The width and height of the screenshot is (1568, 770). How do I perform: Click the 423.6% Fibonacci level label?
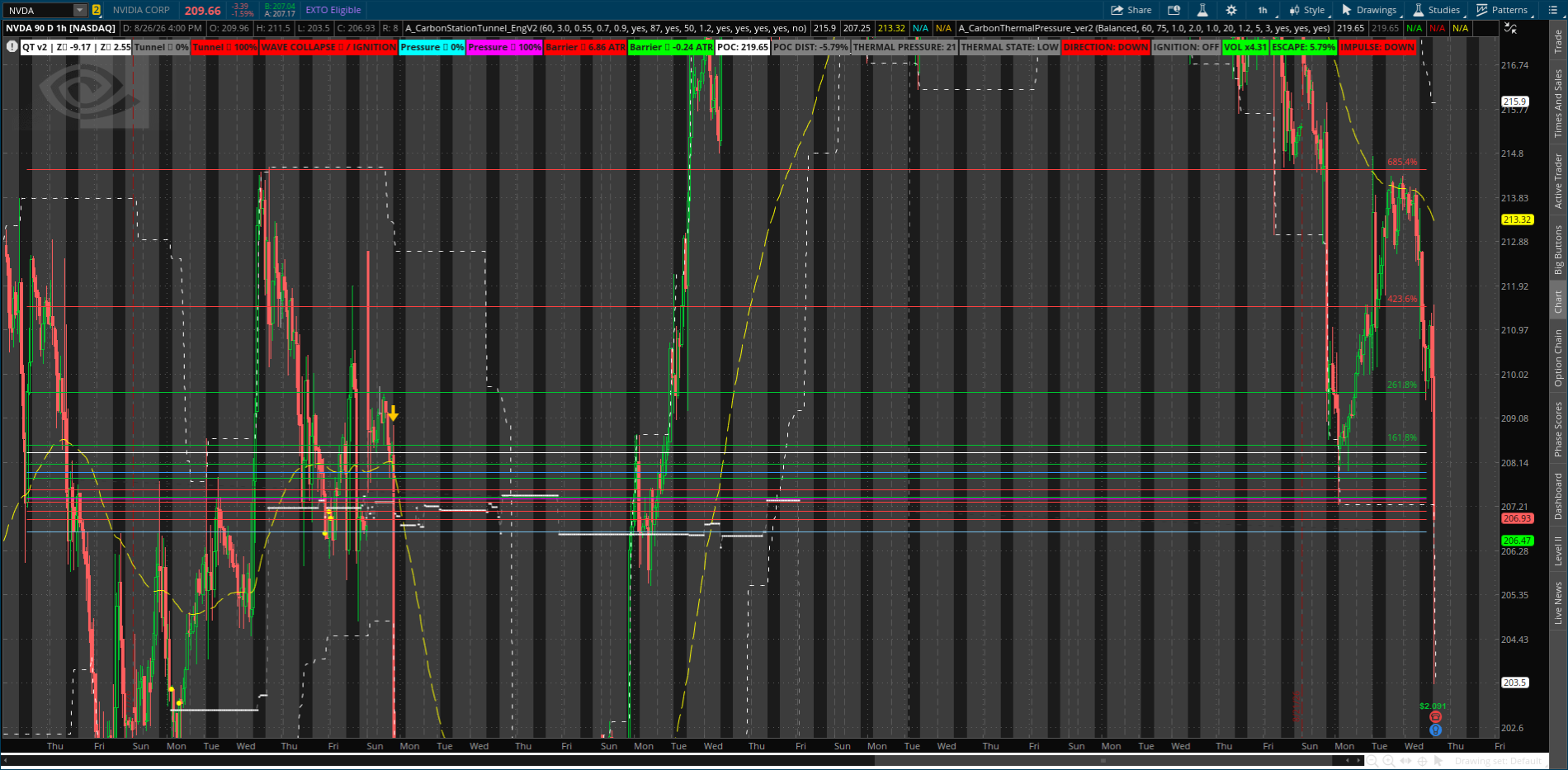(x=1402, y=299)
